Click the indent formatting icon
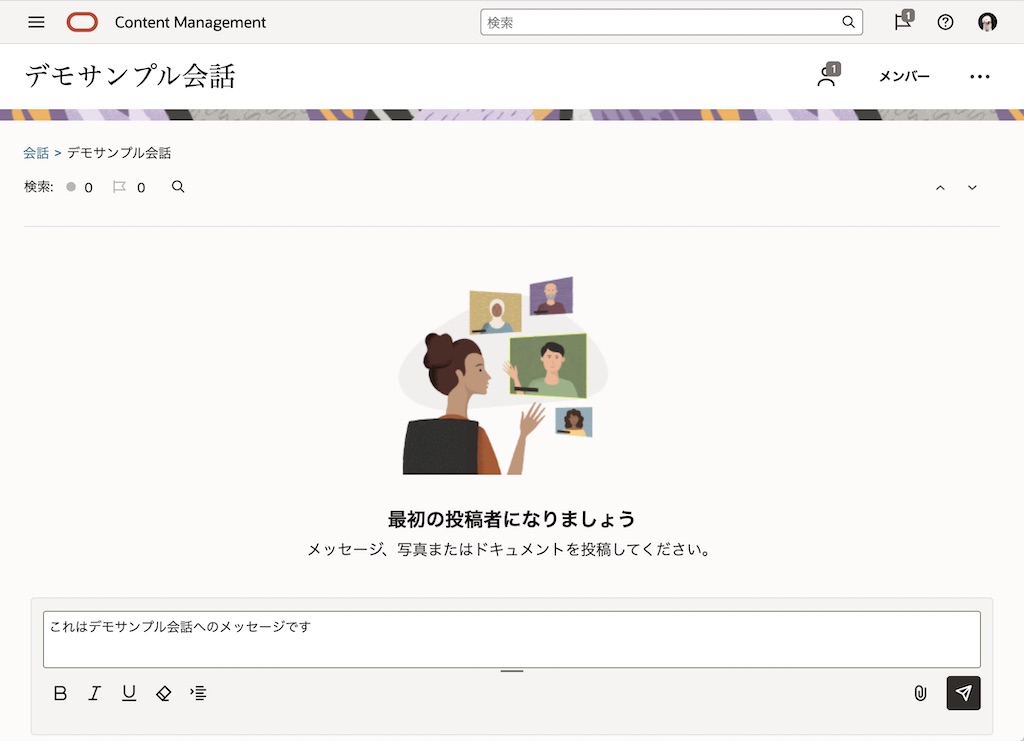This screenshot has width=1024, height=741. (x=198, y=693)
